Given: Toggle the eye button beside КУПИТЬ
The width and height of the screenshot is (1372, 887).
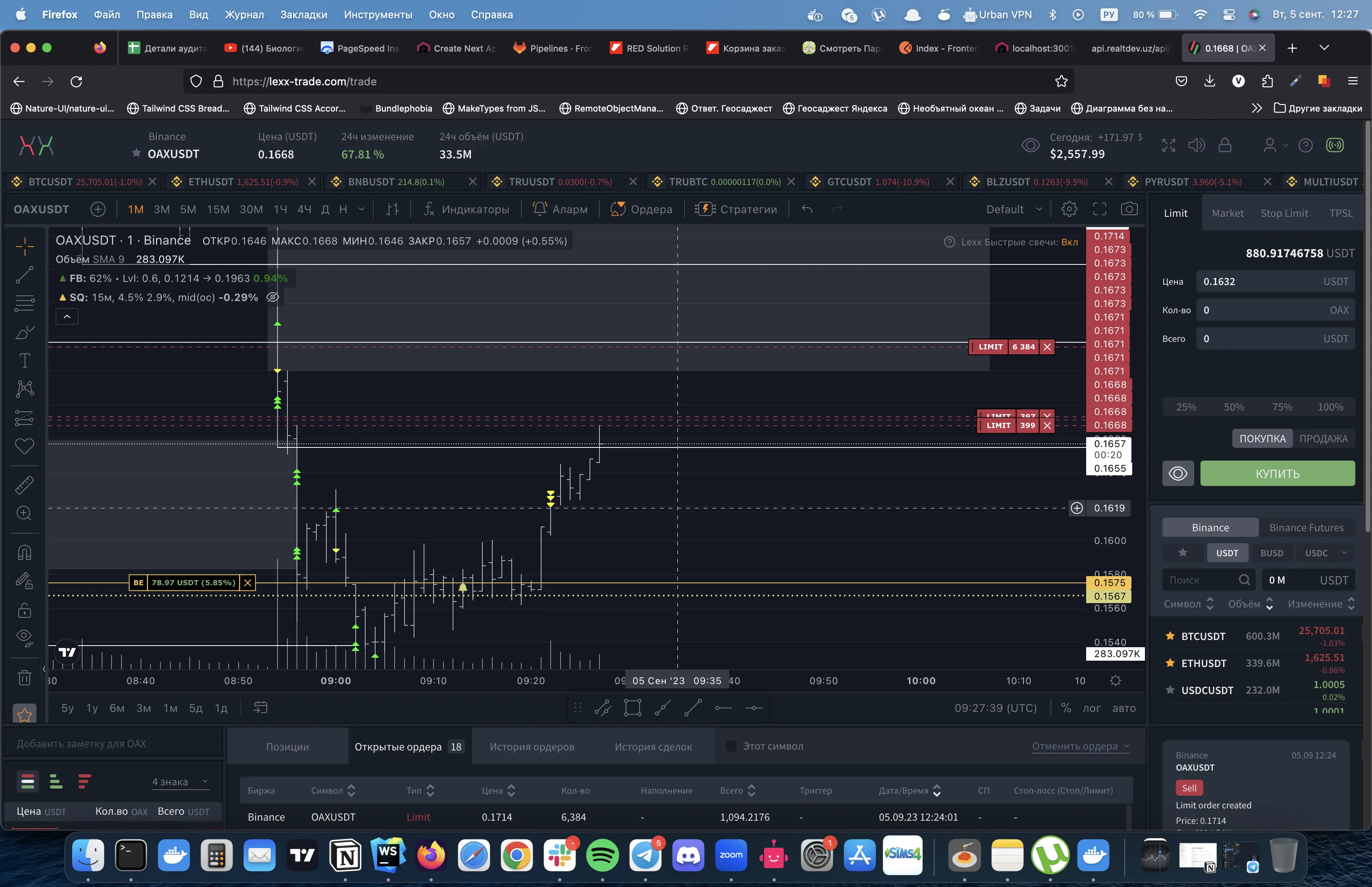Looking at the screenshot, I should point(1177,473).
